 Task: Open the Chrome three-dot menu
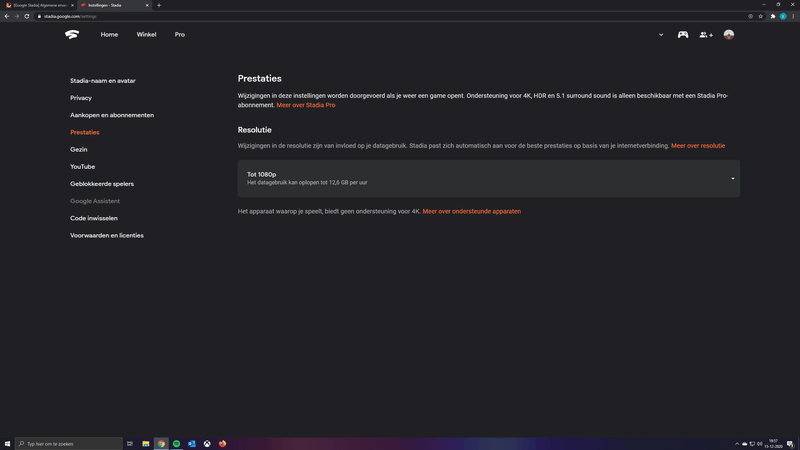point(793,16)
